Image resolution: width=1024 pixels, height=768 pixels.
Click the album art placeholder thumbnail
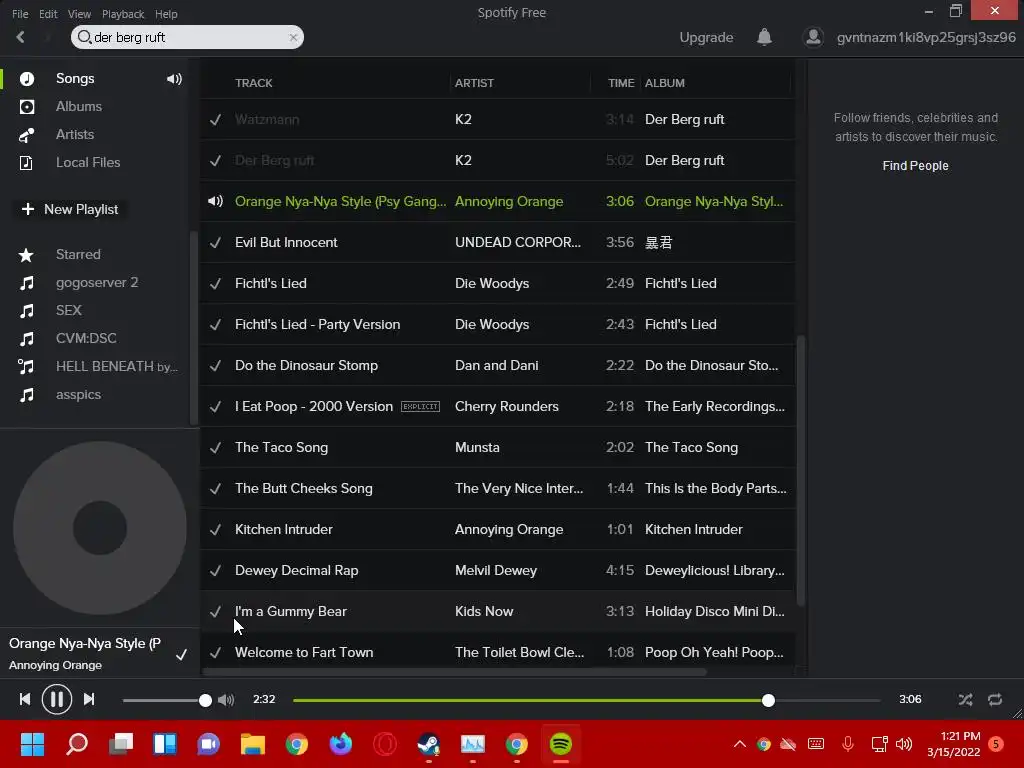pyautogui.click(x=99, y=528)
